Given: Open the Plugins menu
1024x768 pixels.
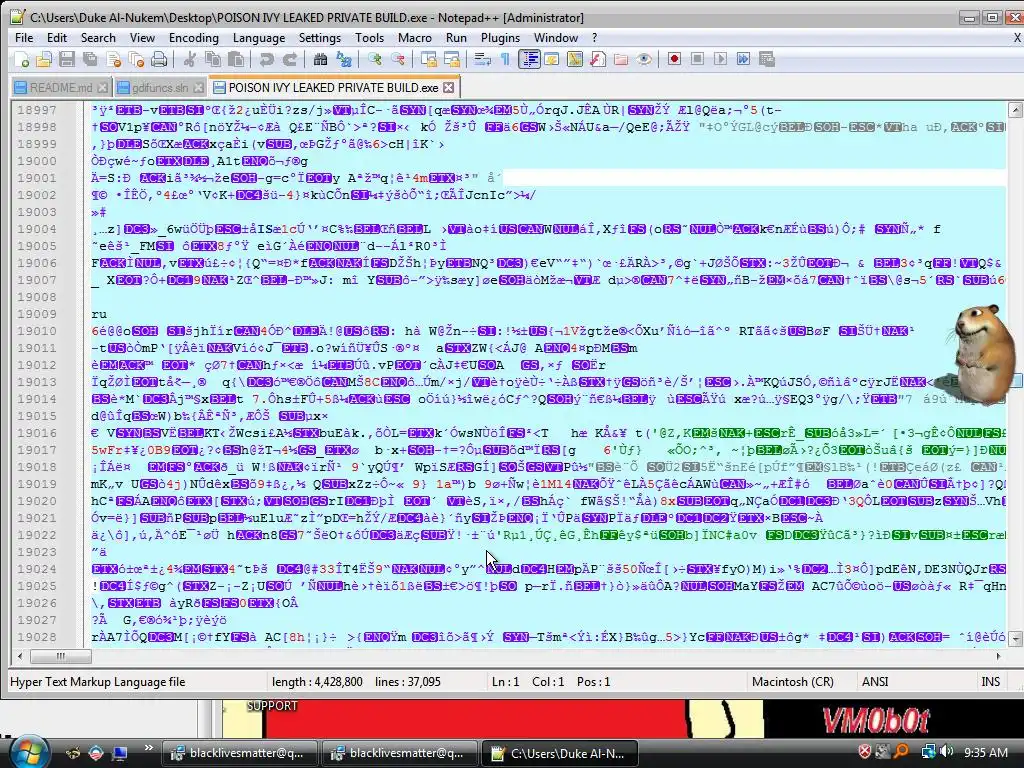Looking at the screenshot, I should (x=500, y=38).
